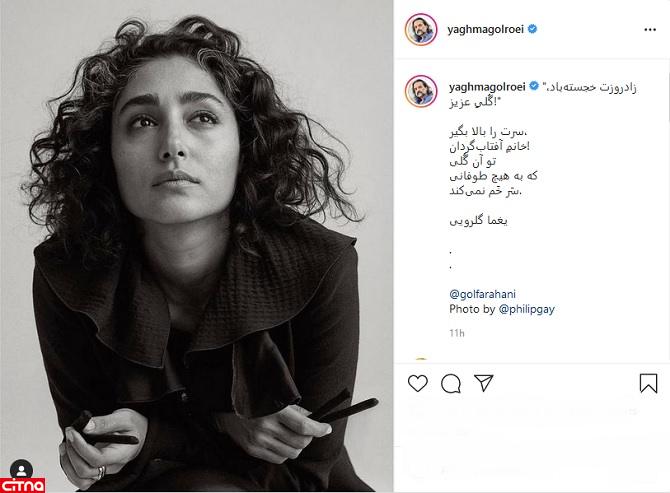Click the tagged people icon on photo
Image resolution: width=670 pixels, height=493 pixels.
(21, 470)
